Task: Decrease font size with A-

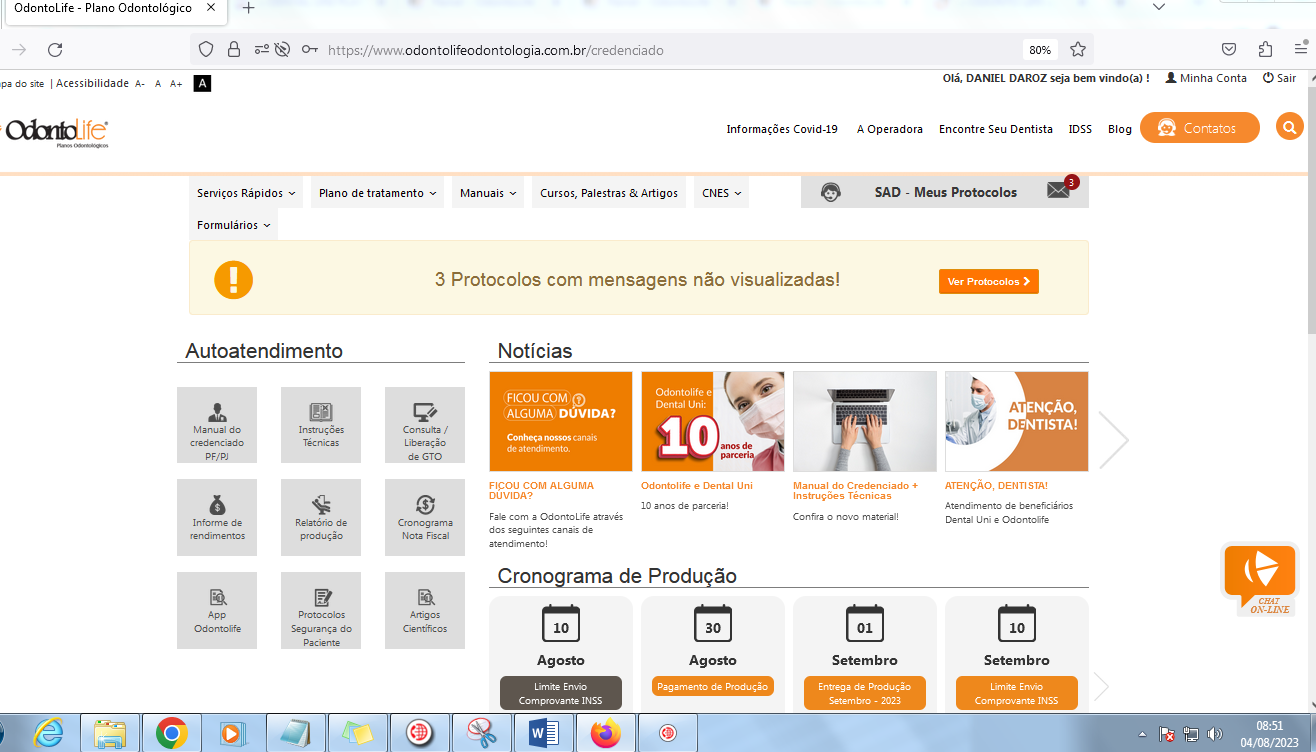Action: tap(140, 84)
